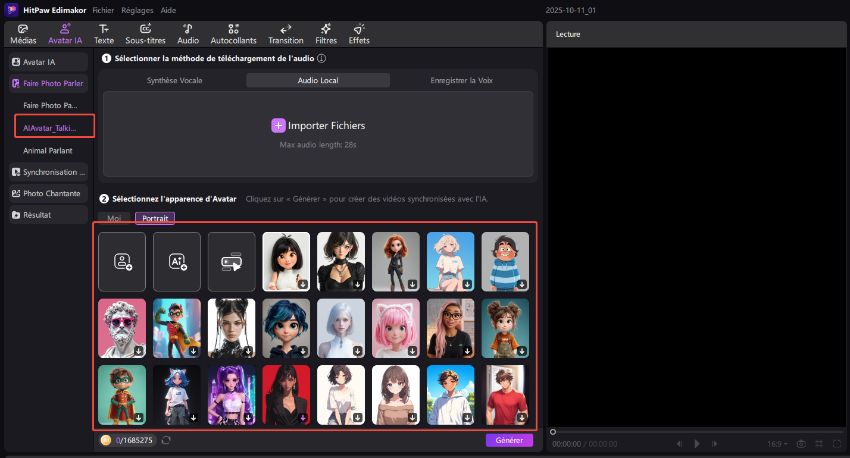Open the Fichier menu
The image size is (850, 458).
[x=102, y=8]
